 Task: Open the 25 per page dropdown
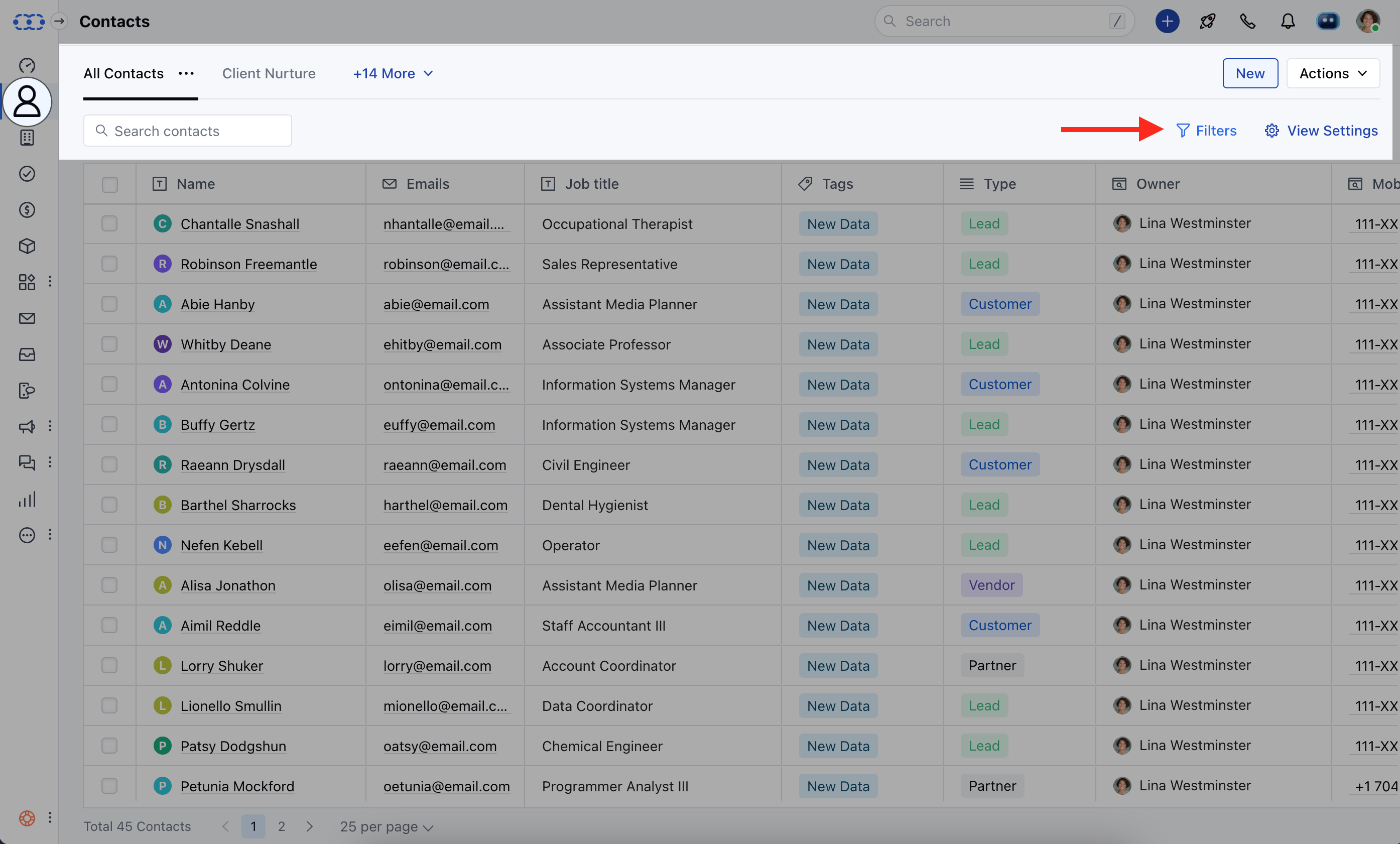pyautogui.click(x=387, y=826)
